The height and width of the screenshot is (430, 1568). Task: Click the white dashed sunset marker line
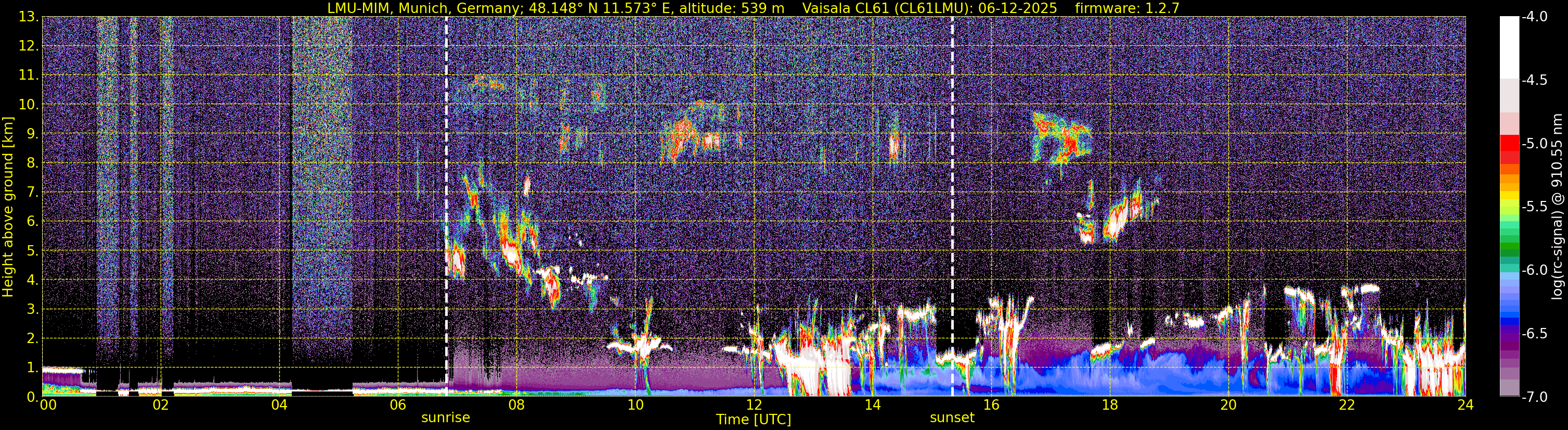point(953,207)
